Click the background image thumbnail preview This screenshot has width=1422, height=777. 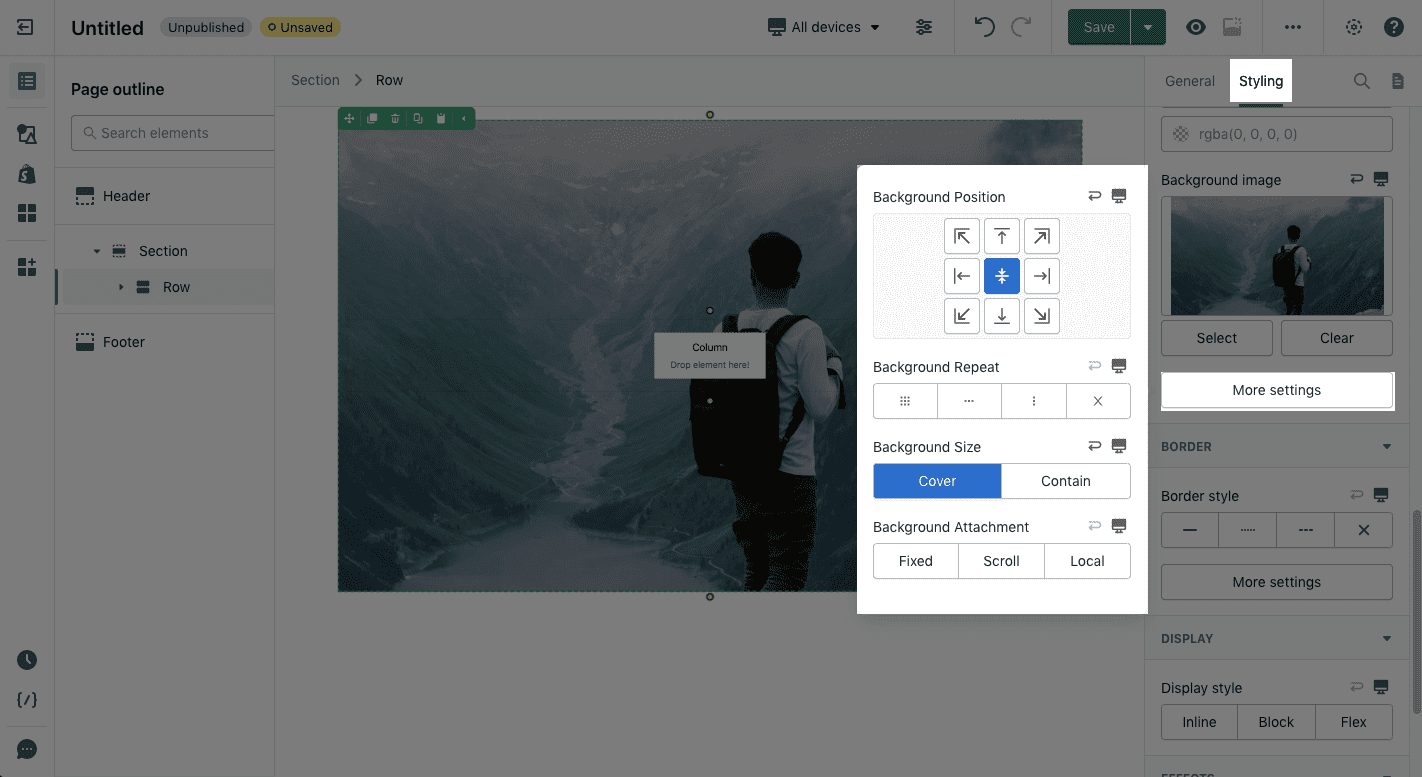pos(1277,256)
